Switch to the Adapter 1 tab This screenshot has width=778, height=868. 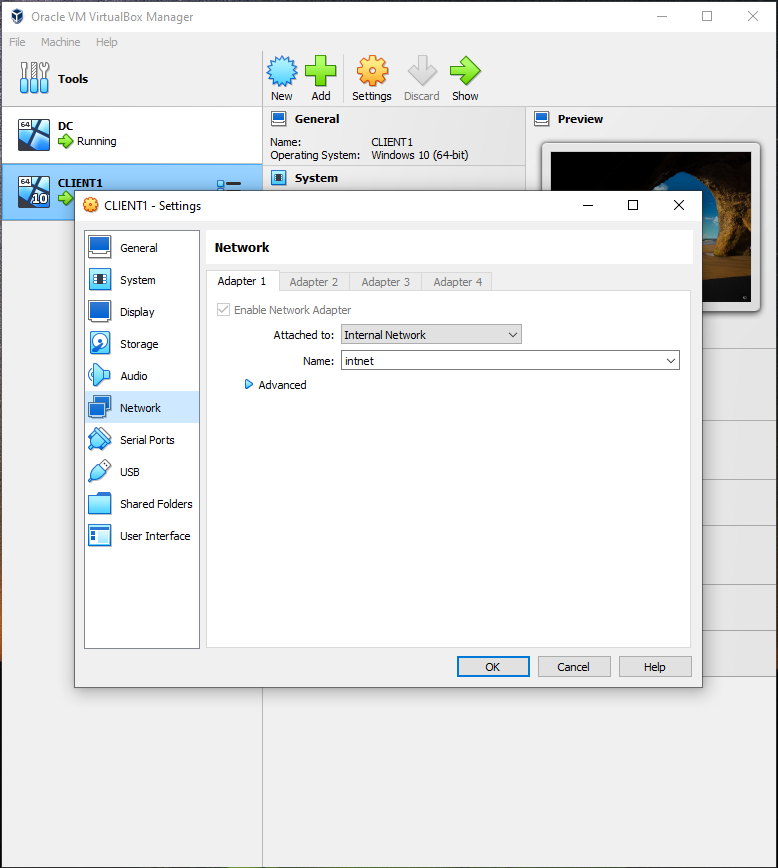click(x=242, y=281)
